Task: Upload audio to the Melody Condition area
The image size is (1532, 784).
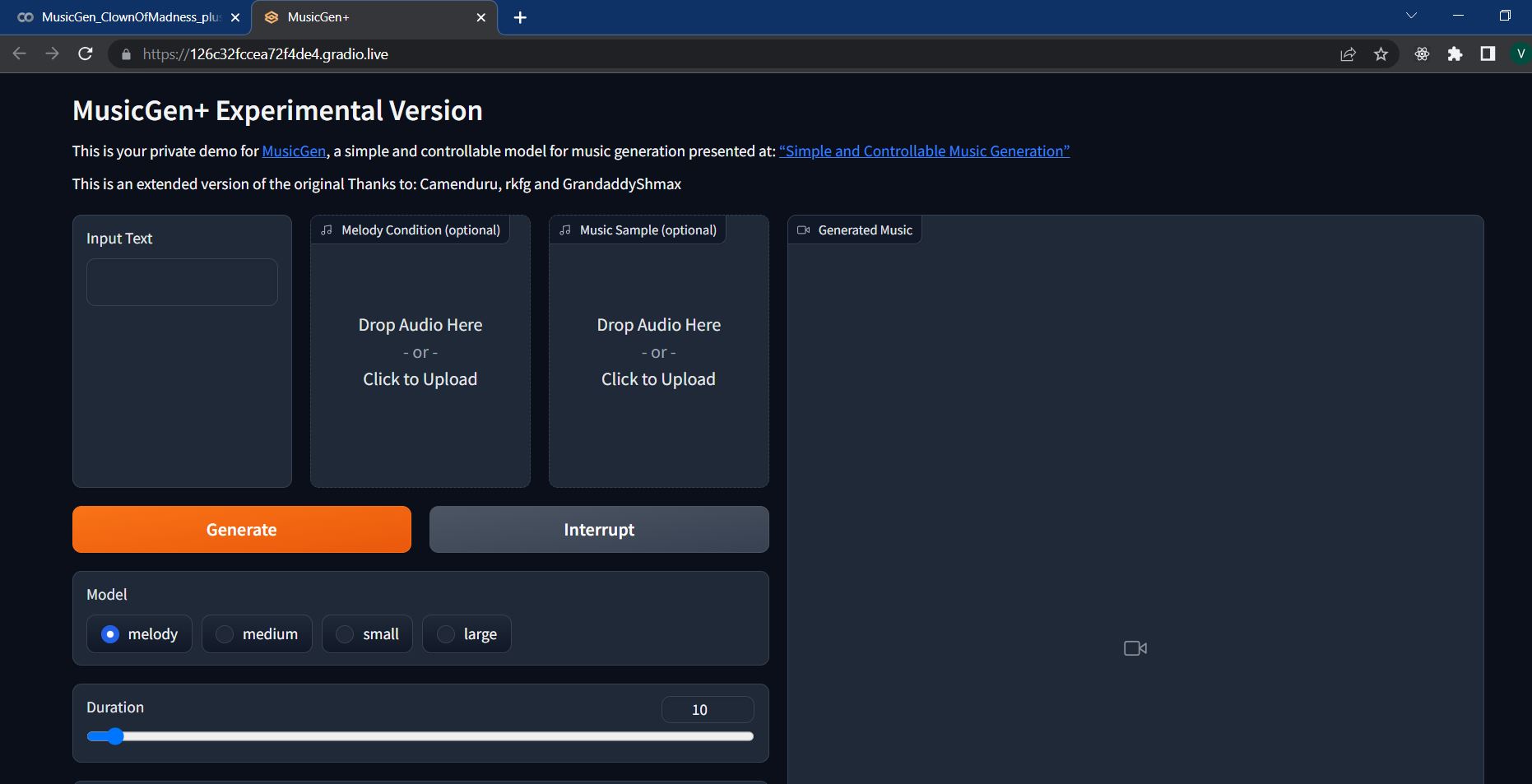Action: pos(420,351)
